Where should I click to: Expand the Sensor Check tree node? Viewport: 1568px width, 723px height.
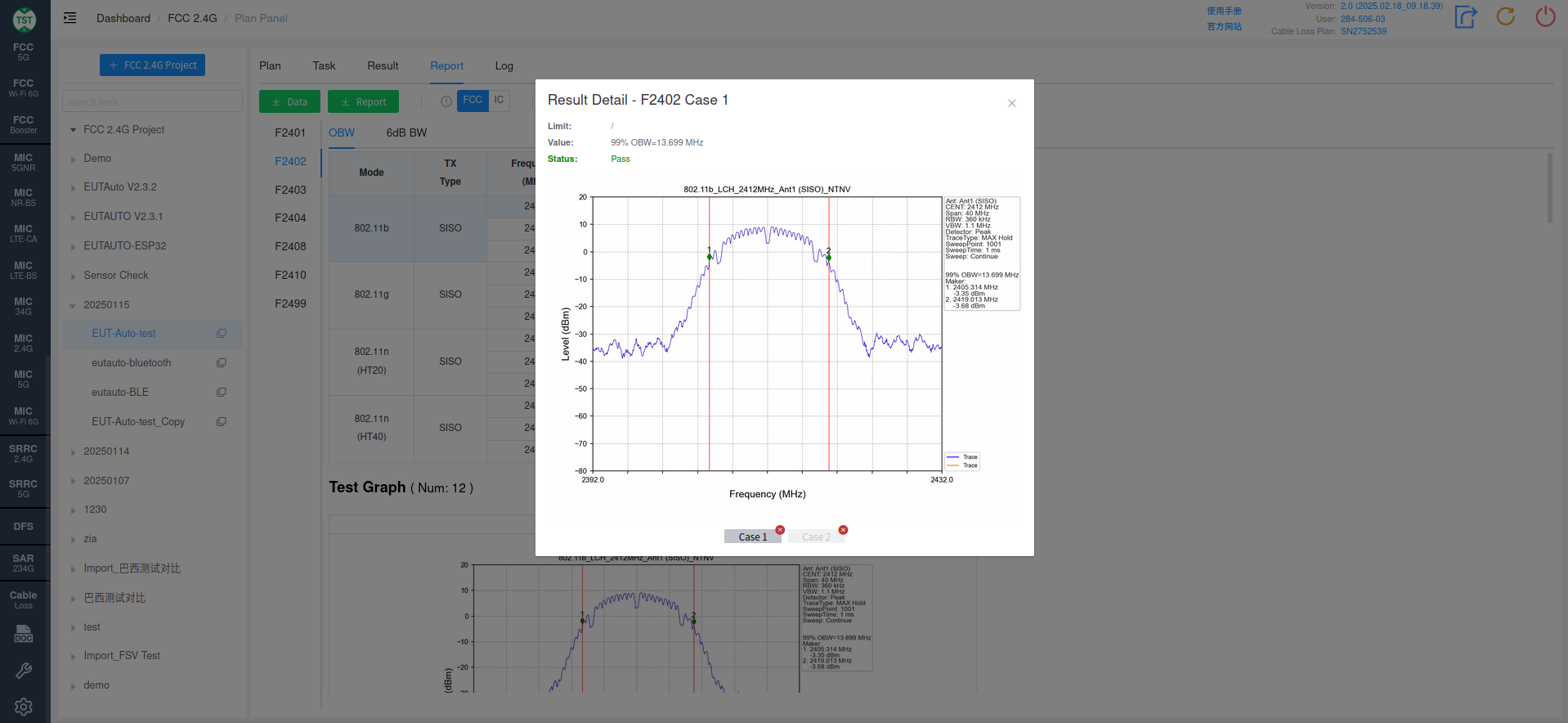(x=73, y=276)
